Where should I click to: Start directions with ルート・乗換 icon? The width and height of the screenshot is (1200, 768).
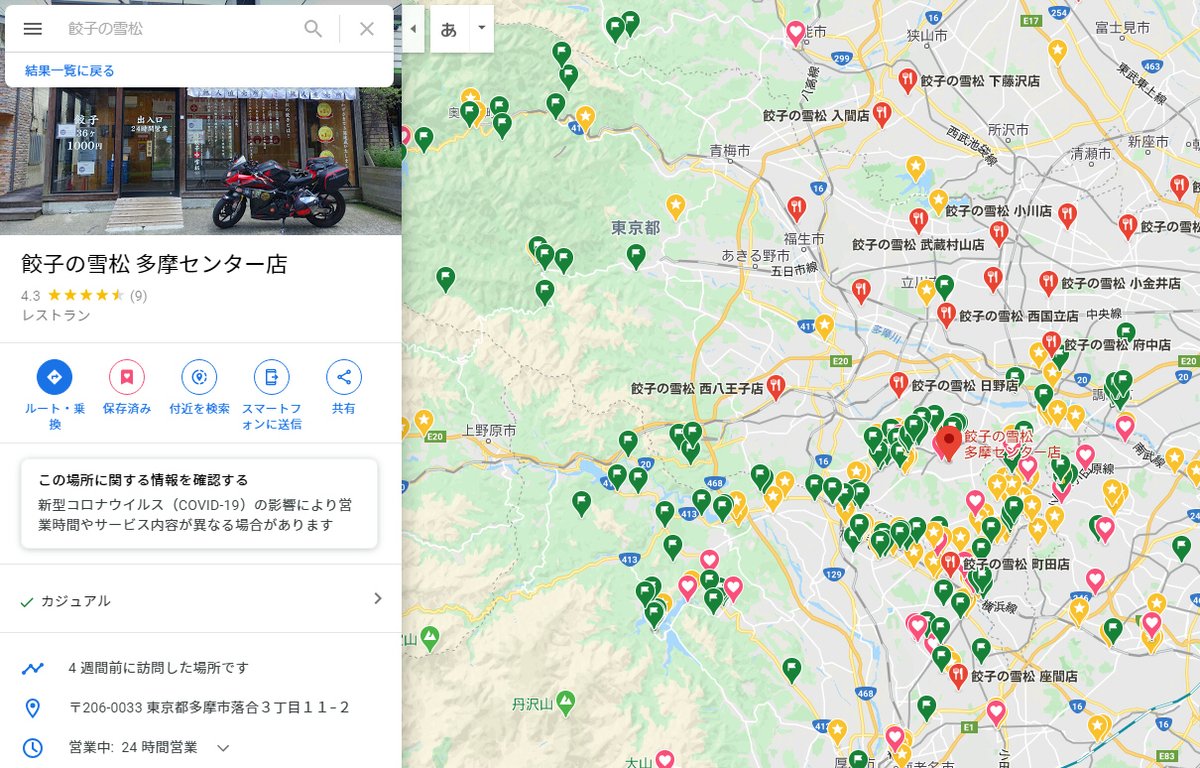point(54,377)
